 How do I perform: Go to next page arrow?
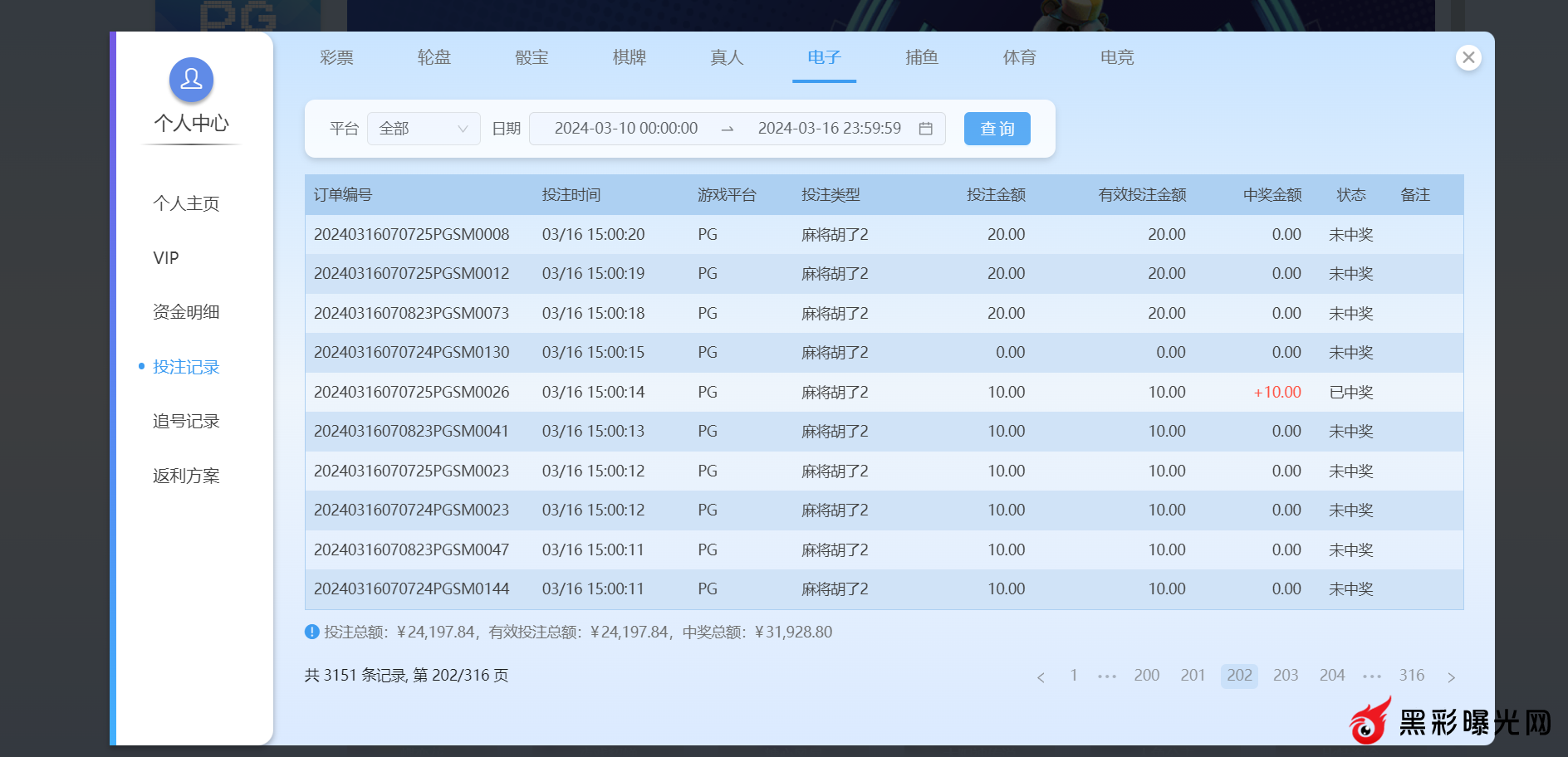click(x=1451, y=677)
